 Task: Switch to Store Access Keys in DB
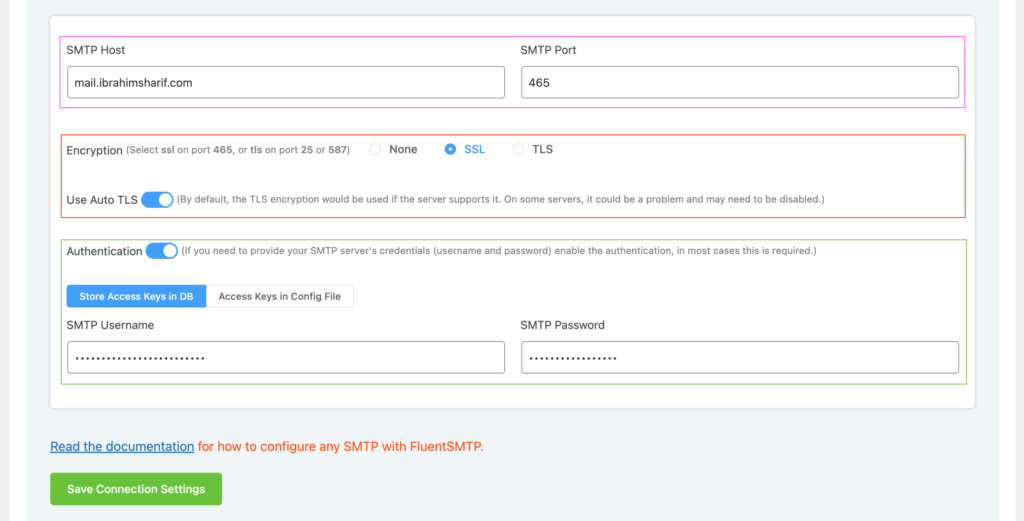tap(136, 297)
